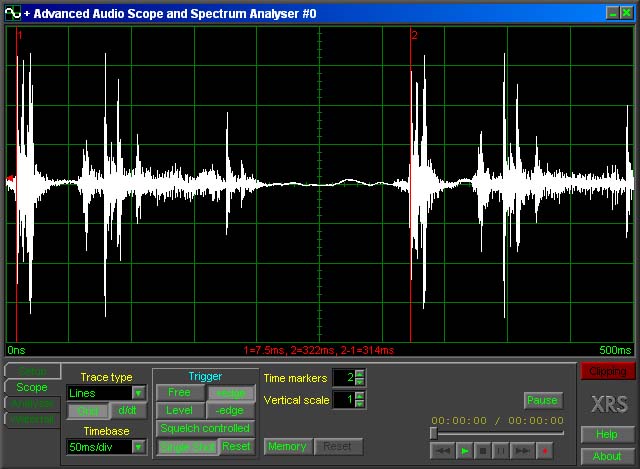Toggle Squelch controlled trigger
Viewport: 640px width, 469px height.
pos(205,428)
